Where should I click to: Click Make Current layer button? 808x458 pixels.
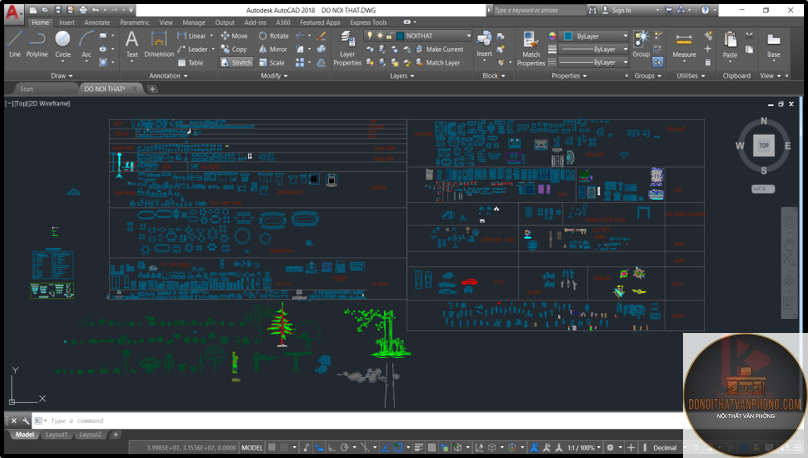[x=440, y=49]
